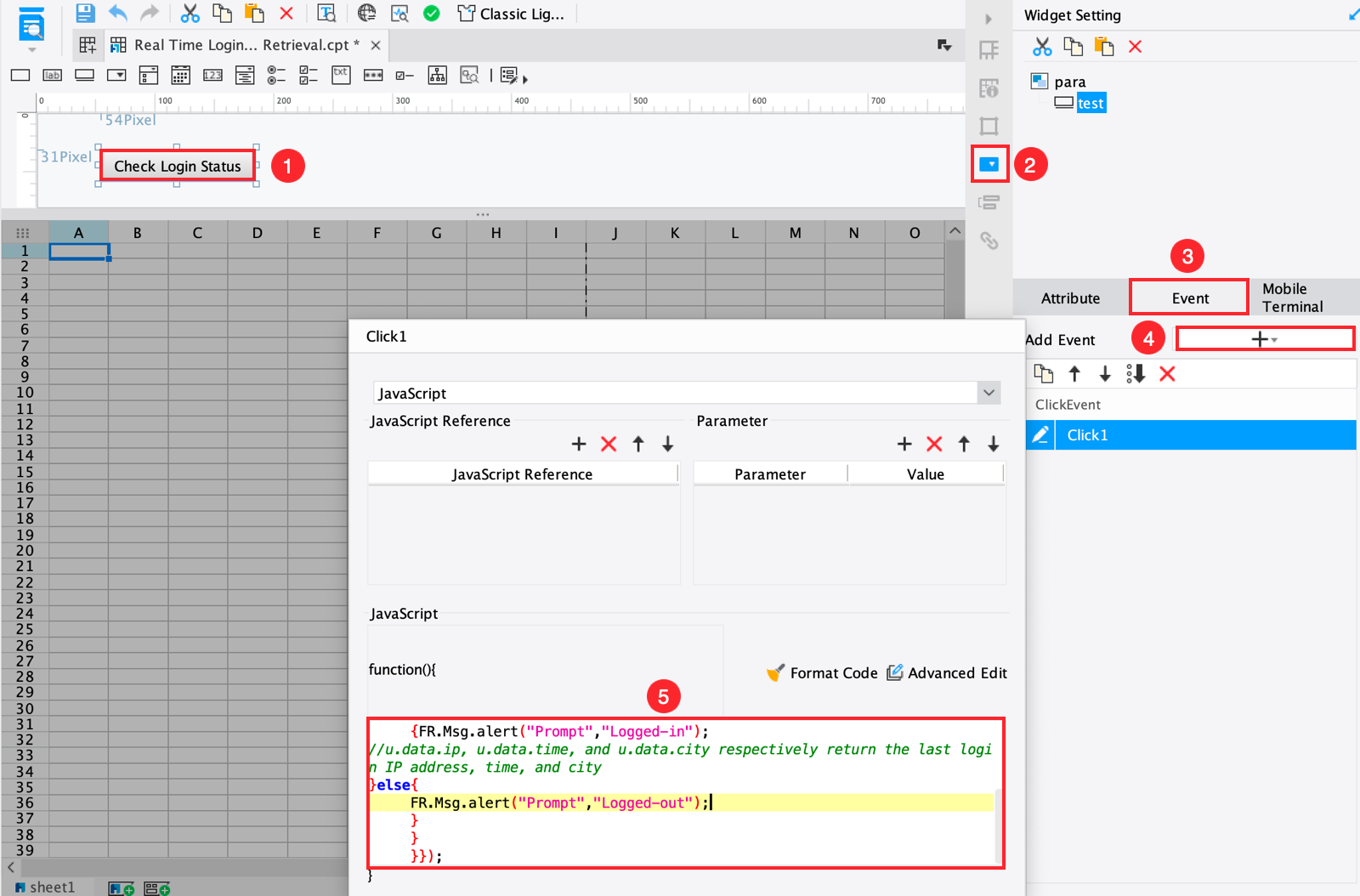Click the Check Login Status button
The width and height of the screenshot is (1360, 896).
click(x=177, y=166)
